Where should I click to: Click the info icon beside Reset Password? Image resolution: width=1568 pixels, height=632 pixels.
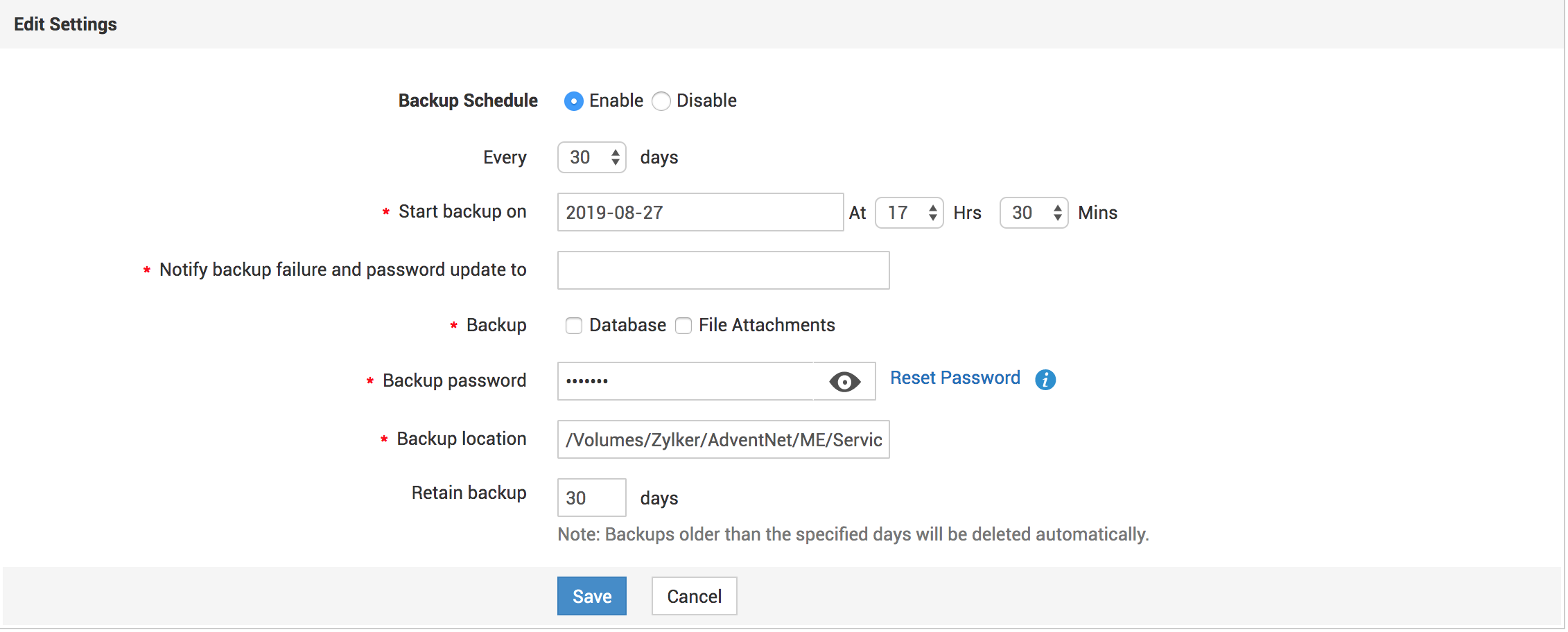[x=1045, y=380]
